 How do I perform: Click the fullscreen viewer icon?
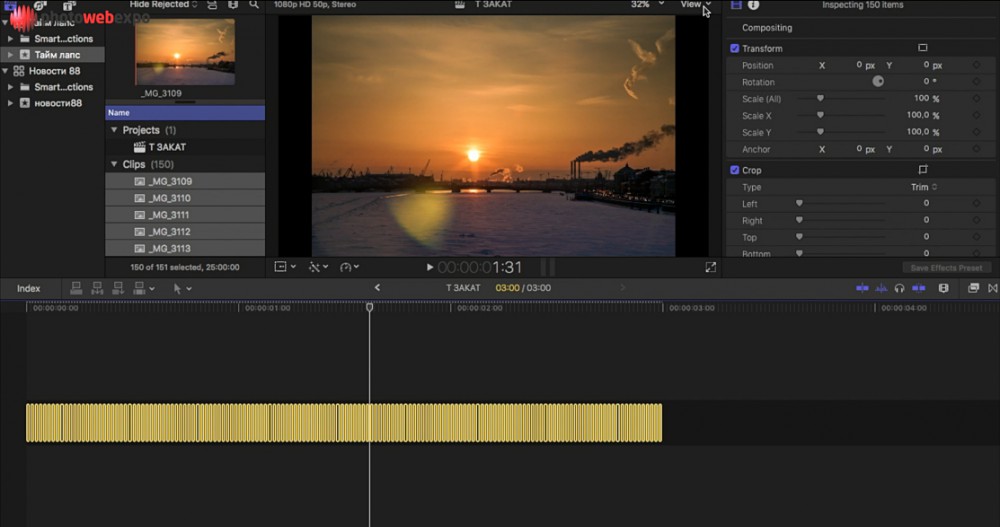pos(711,267)
